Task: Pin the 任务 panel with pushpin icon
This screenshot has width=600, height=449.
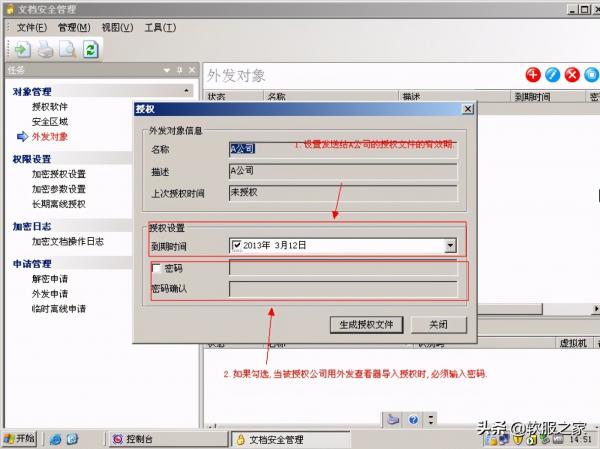Action: (179, 70)
